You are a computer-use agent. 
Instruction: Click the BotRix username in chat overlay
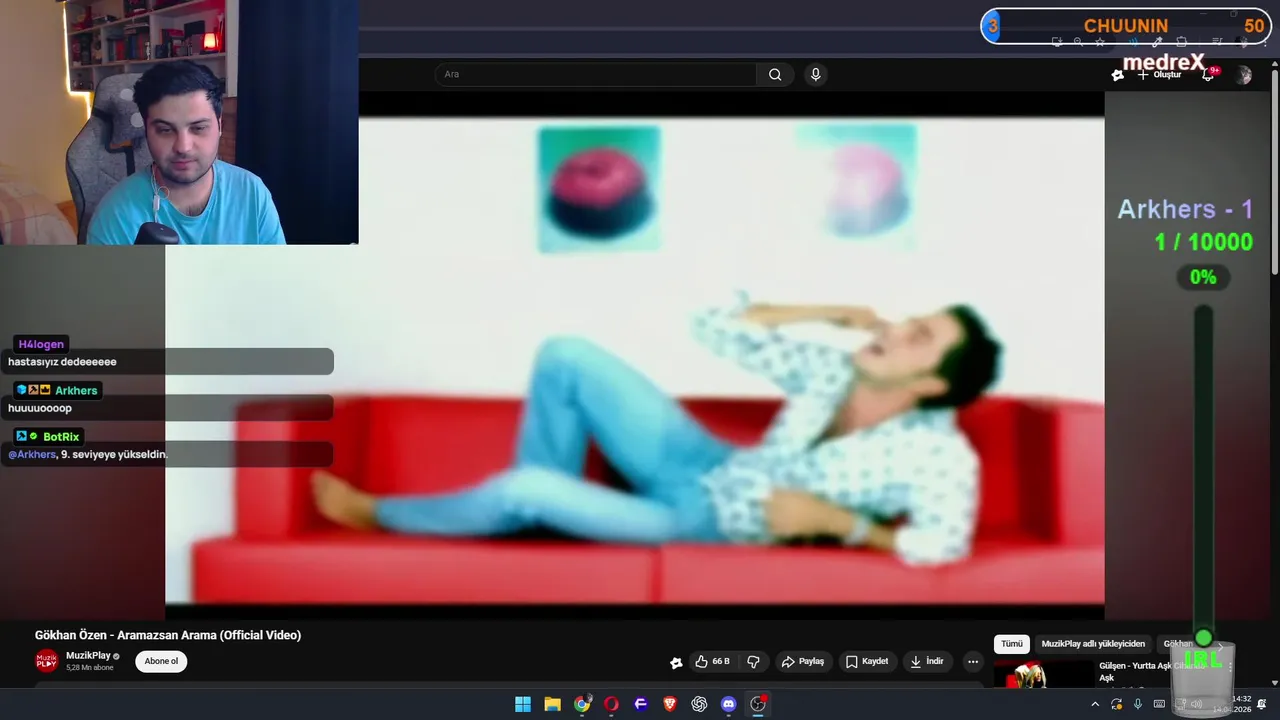61,436
